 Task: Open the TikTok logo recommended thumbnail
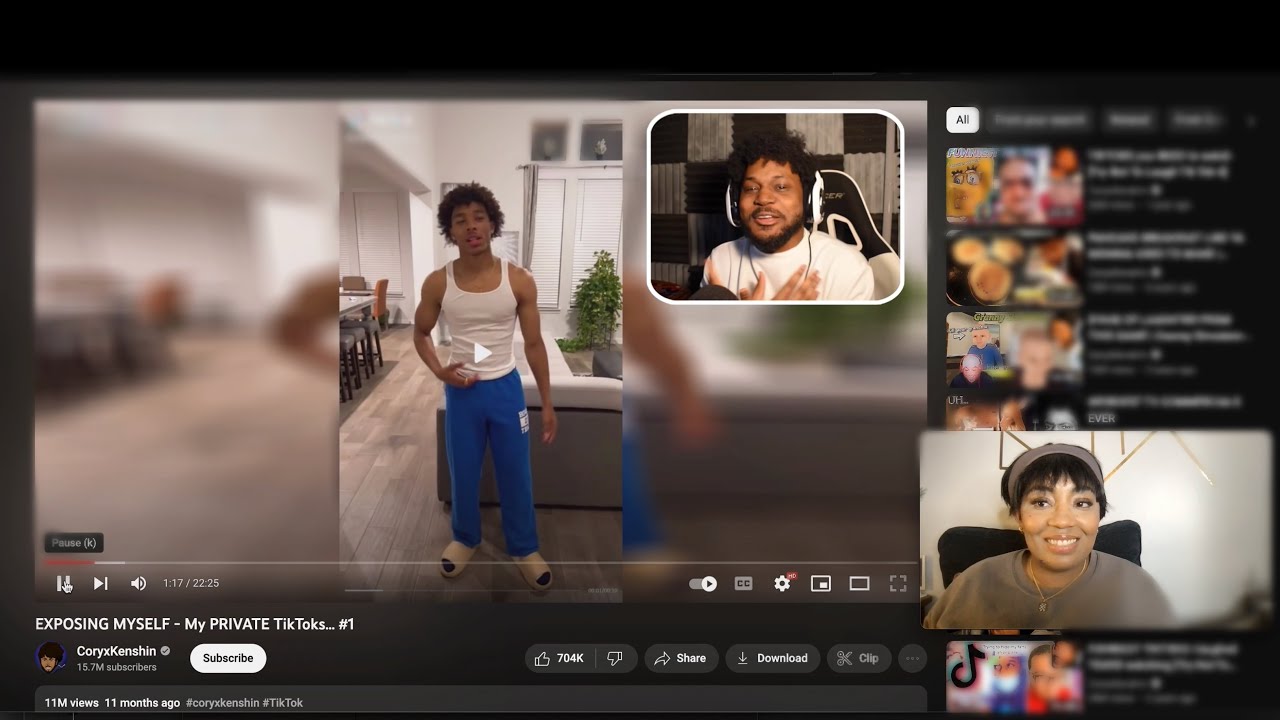point(1014,677)
